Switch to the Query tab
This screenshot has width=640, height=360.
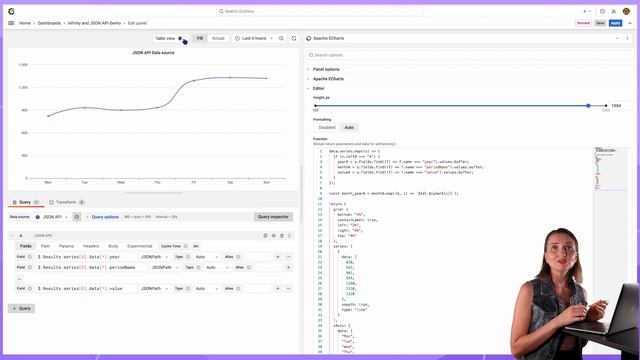point(25,202)
